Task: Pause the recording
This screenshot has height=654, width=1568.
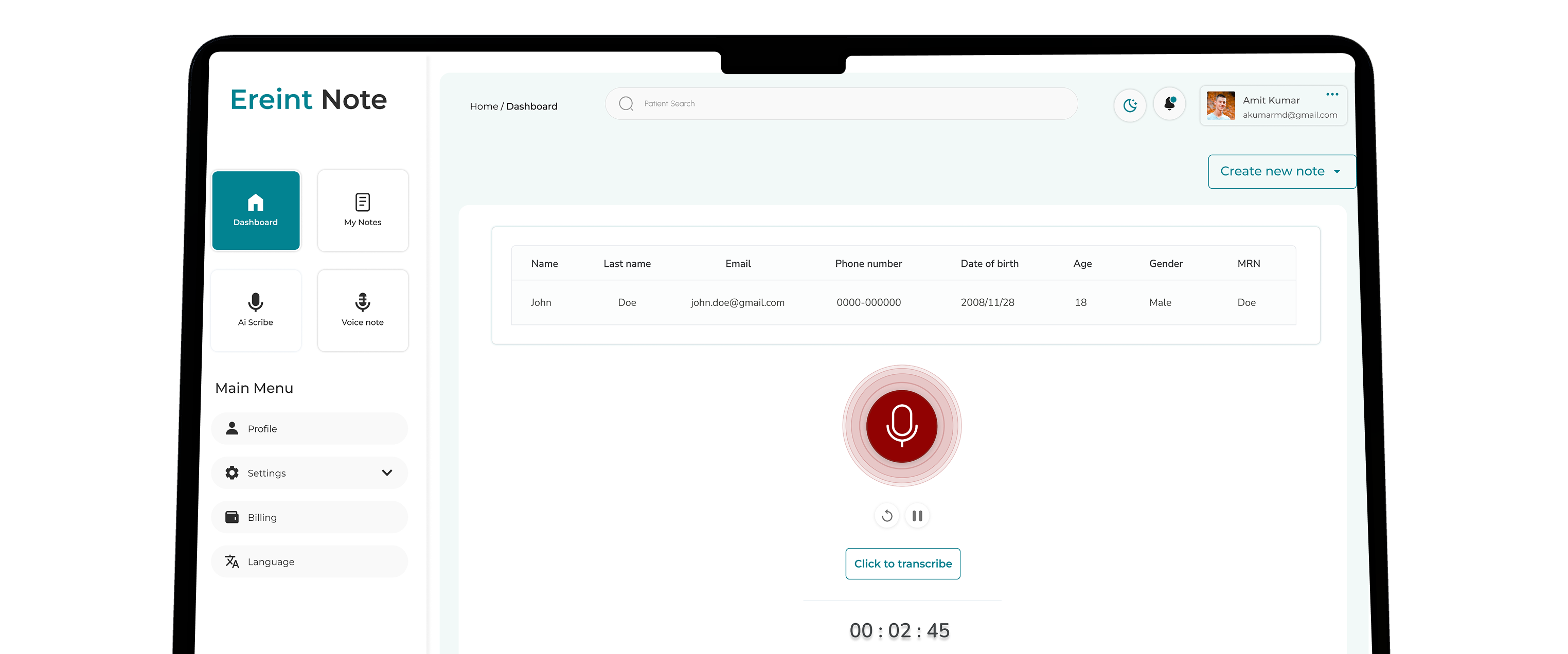Action: (x=917, y=516)
